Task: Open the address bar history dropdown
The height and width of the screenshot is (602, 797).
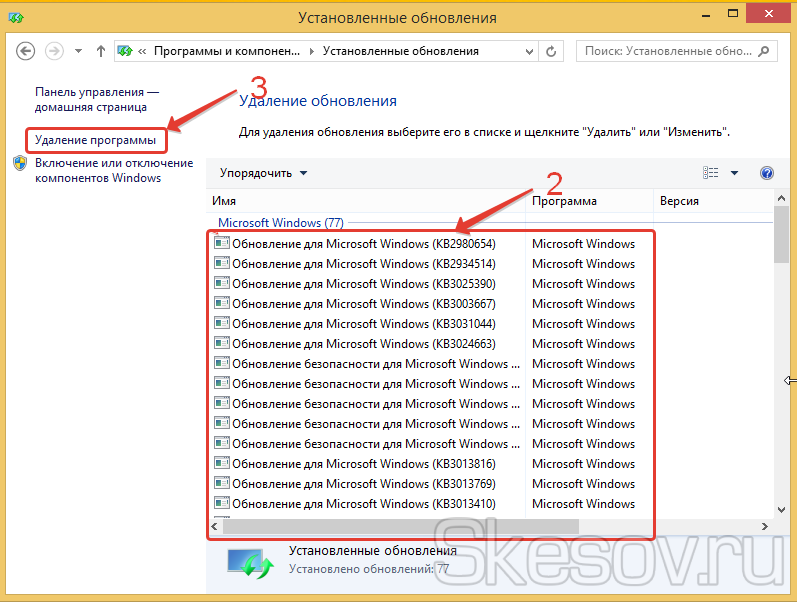Action: [527, 51]
